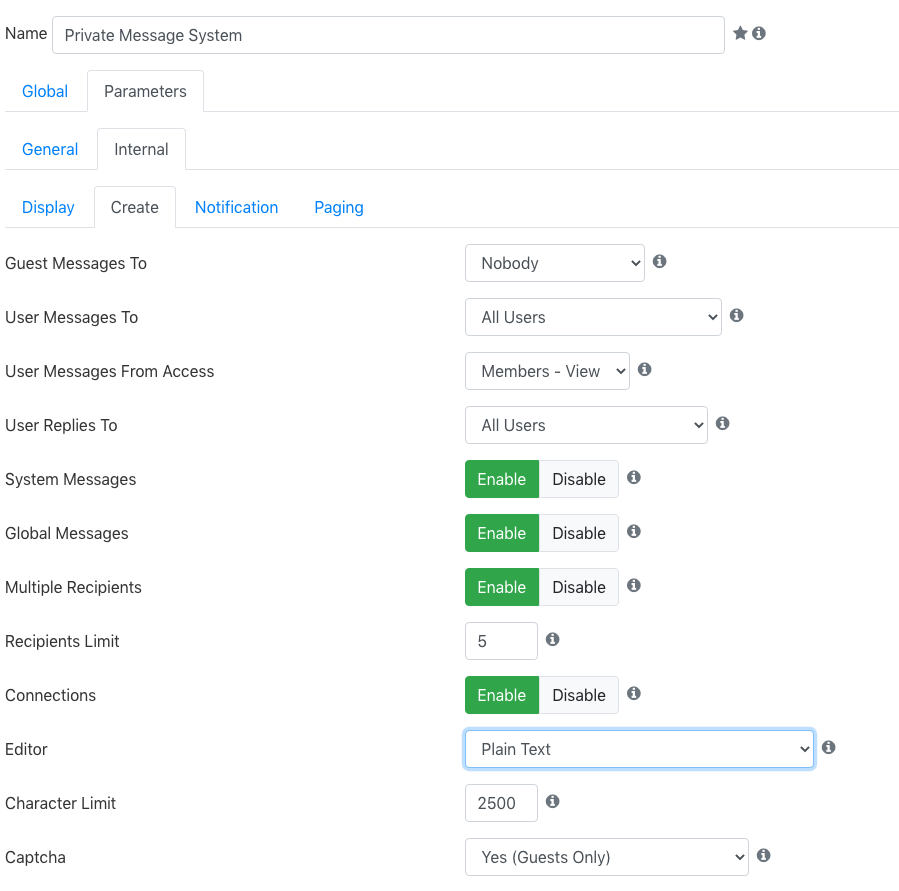Click the info icon next to Editor dropdown

828,747
